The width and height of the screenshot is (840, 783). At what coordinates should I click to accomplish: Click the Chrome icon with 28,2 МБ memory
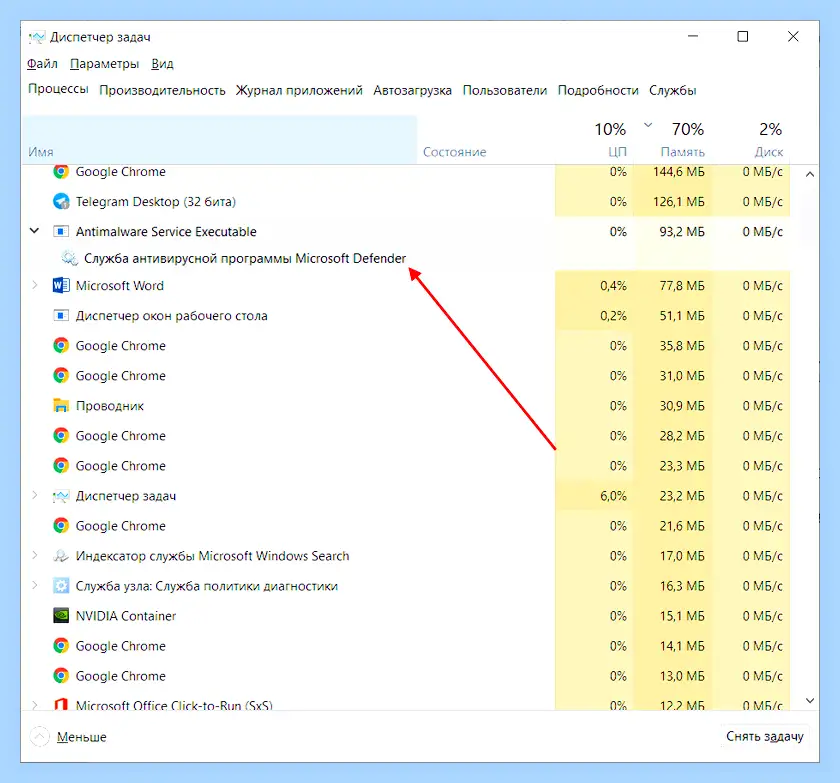pyautogui.click(x=61, y=435)
